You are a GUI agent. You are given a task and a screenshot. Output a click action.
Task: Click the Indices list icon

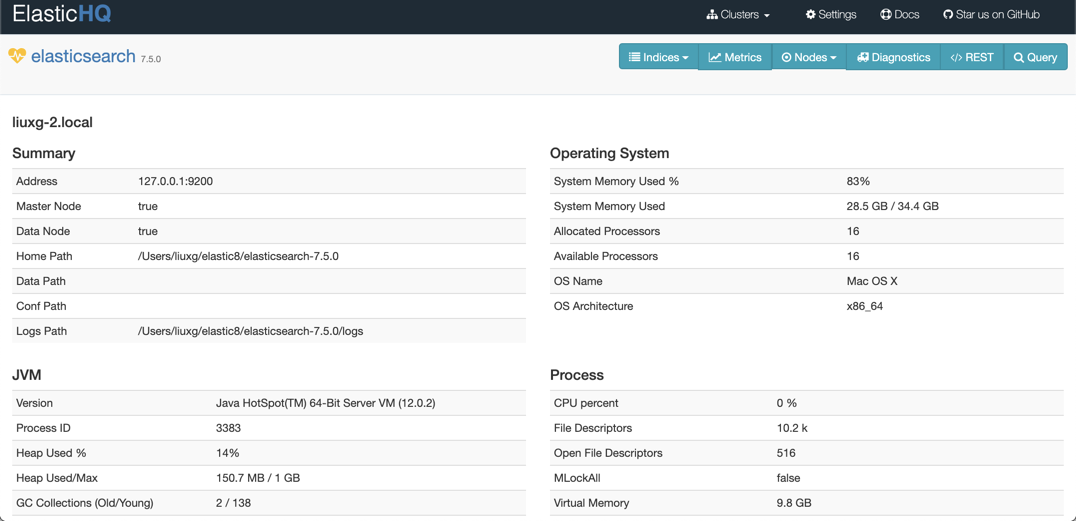pos(635,57)
